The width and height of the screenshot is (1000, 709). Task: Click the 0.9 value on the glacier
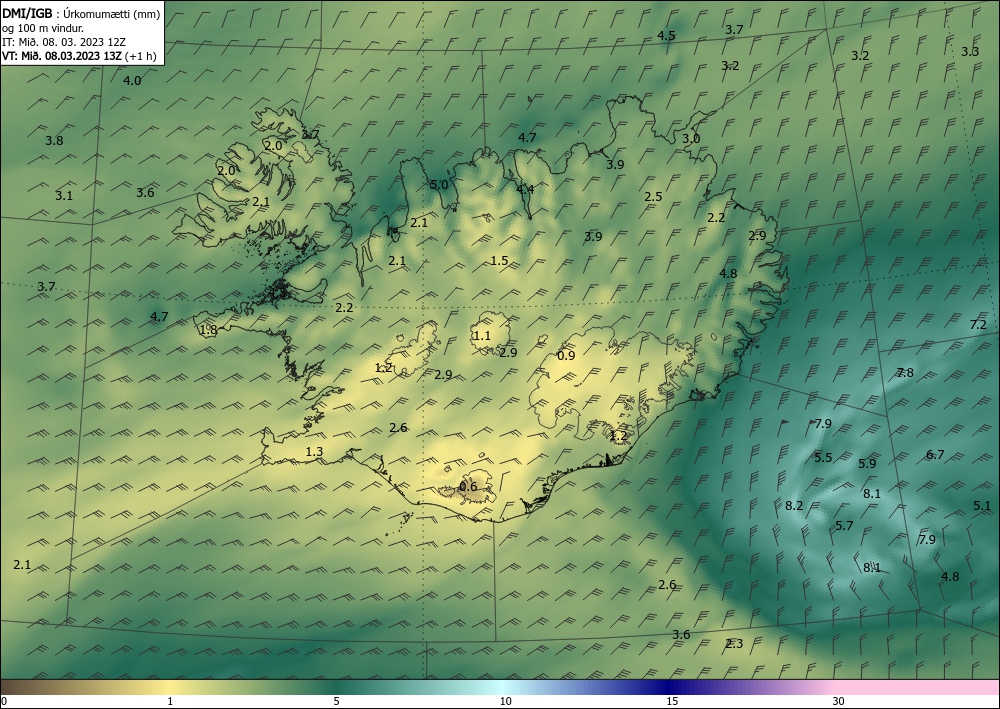pos(566,356)
